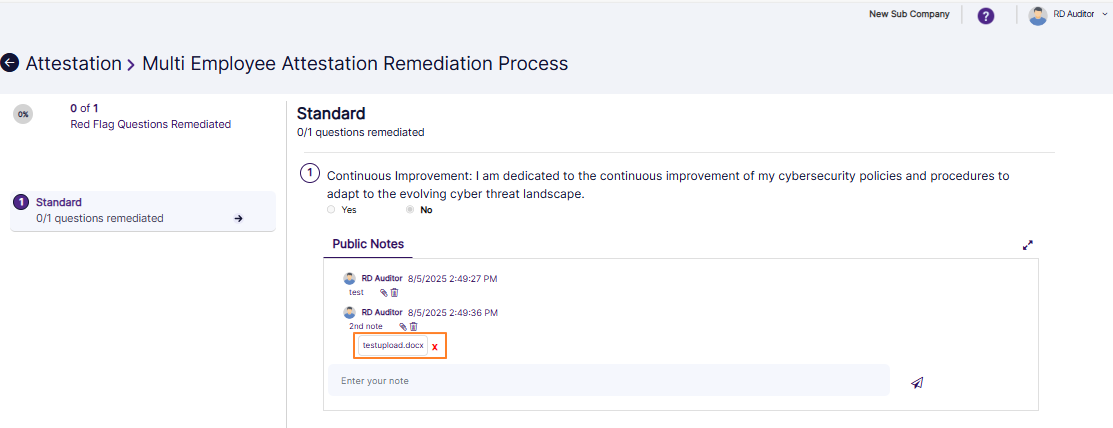This screenshot has height=428, width=1113.
Task: Delete "2nd note" using its trash icon
Action: [x=413, y=327]
